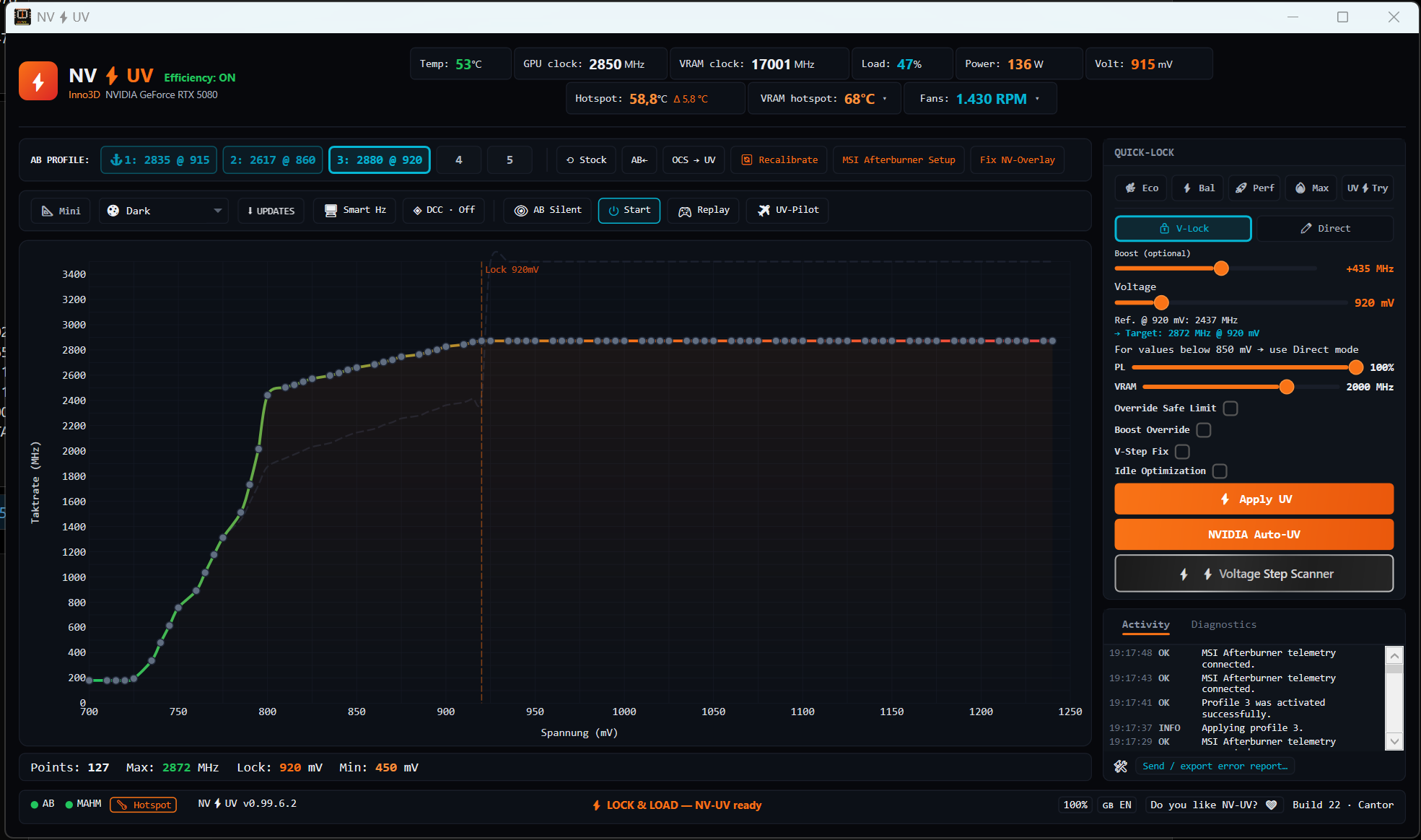This screenshot has height=840, width=1421.
Task: Choose empty AB profile slot 5
Action: pyautogui.click(x=510, y=160)
